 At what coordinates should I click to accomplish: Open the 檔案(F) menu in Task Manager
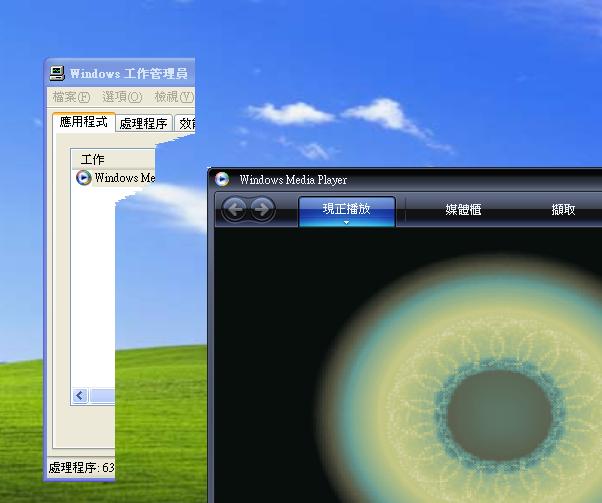click(71, 97)
